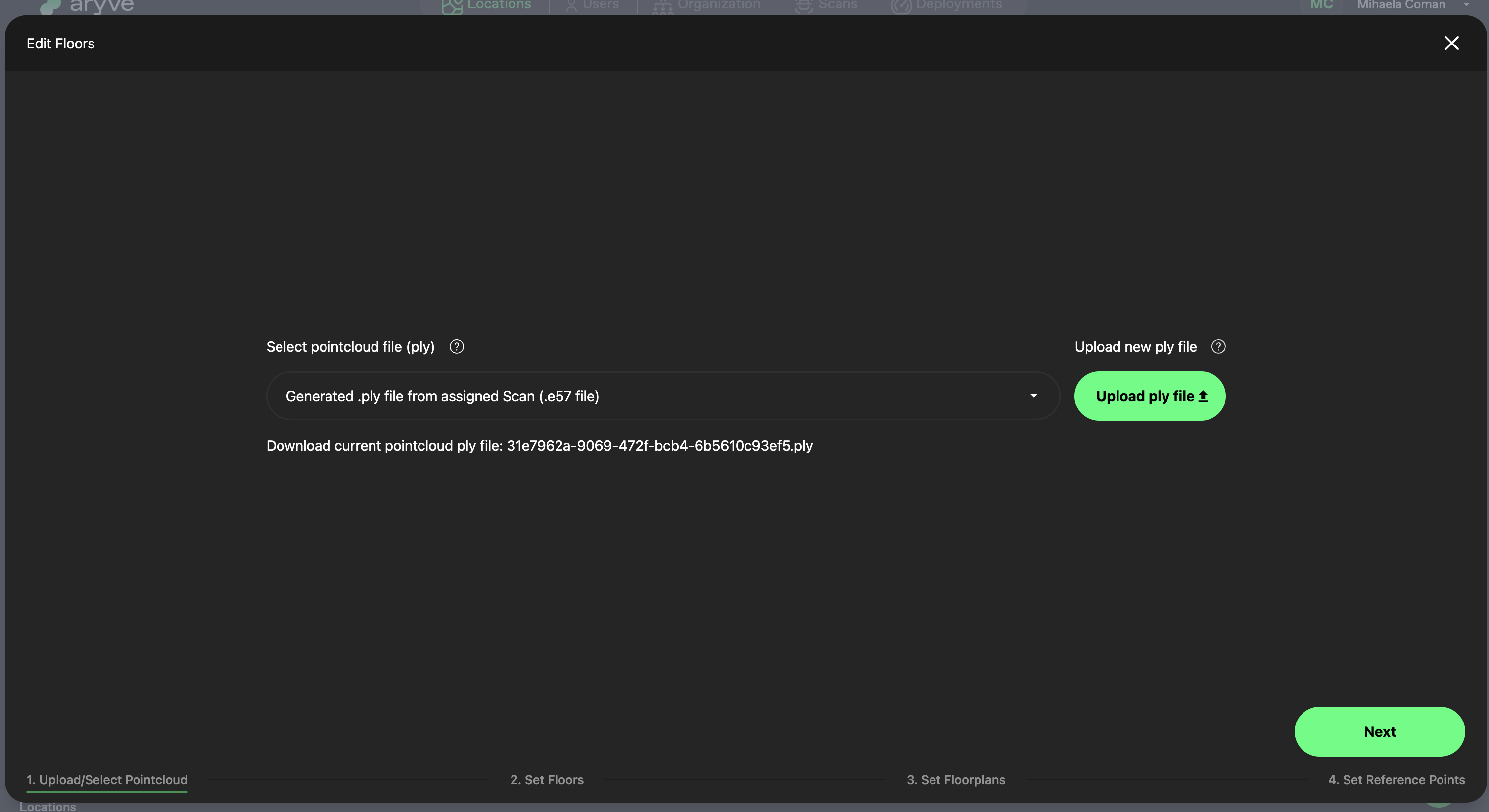Close the Edit Floors dialog
This screenshot has height=812, width=1489.
(x=1451, y=44)
